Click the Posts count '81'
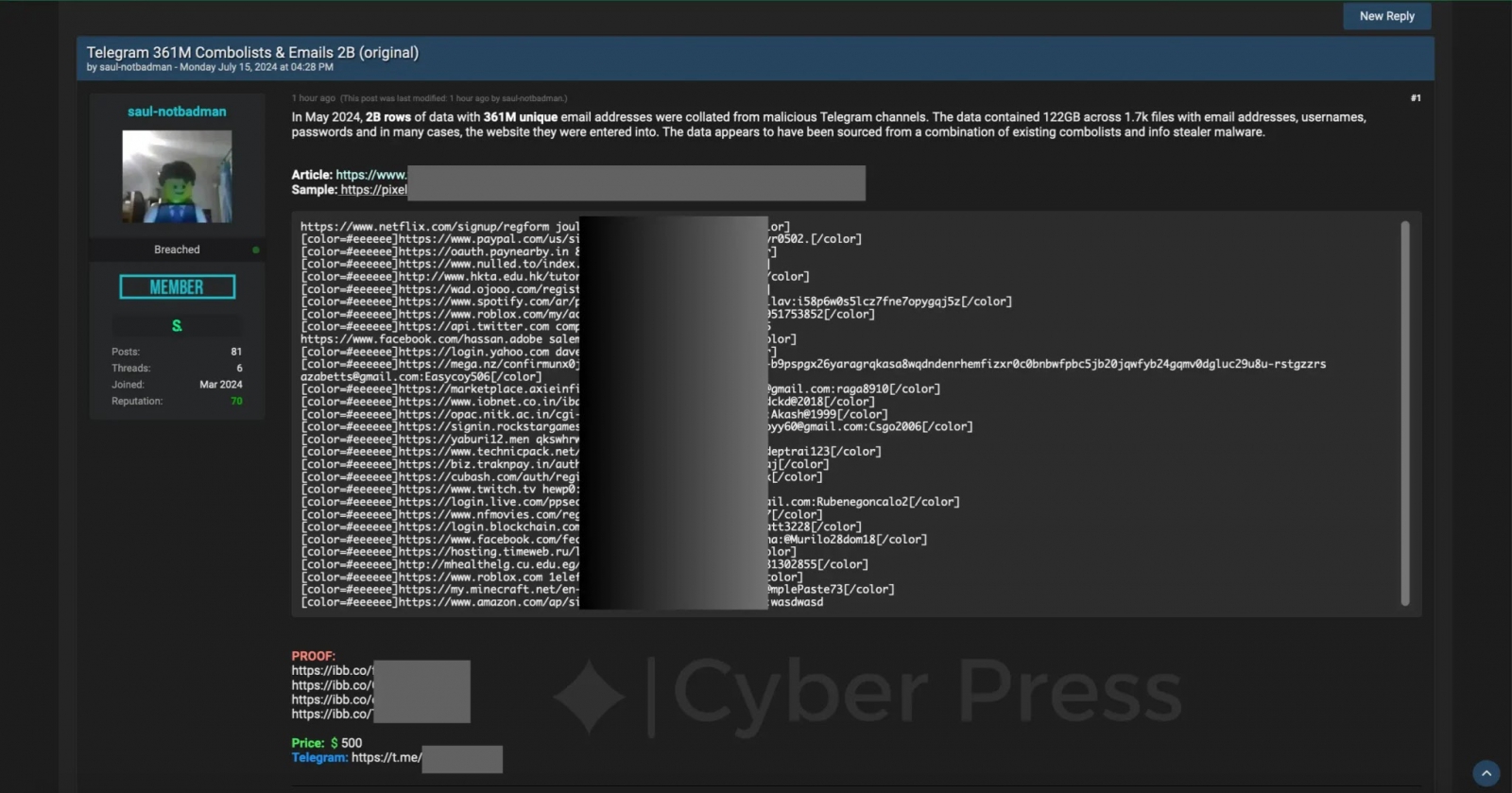 point(236,352)
